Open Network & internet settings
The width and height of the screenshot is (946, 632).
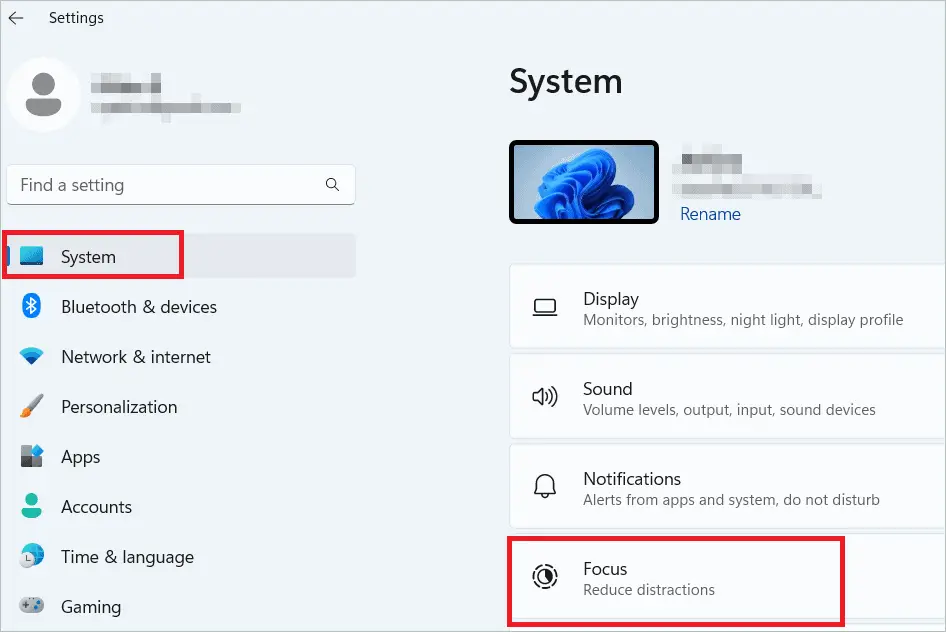tap(181, 356)
